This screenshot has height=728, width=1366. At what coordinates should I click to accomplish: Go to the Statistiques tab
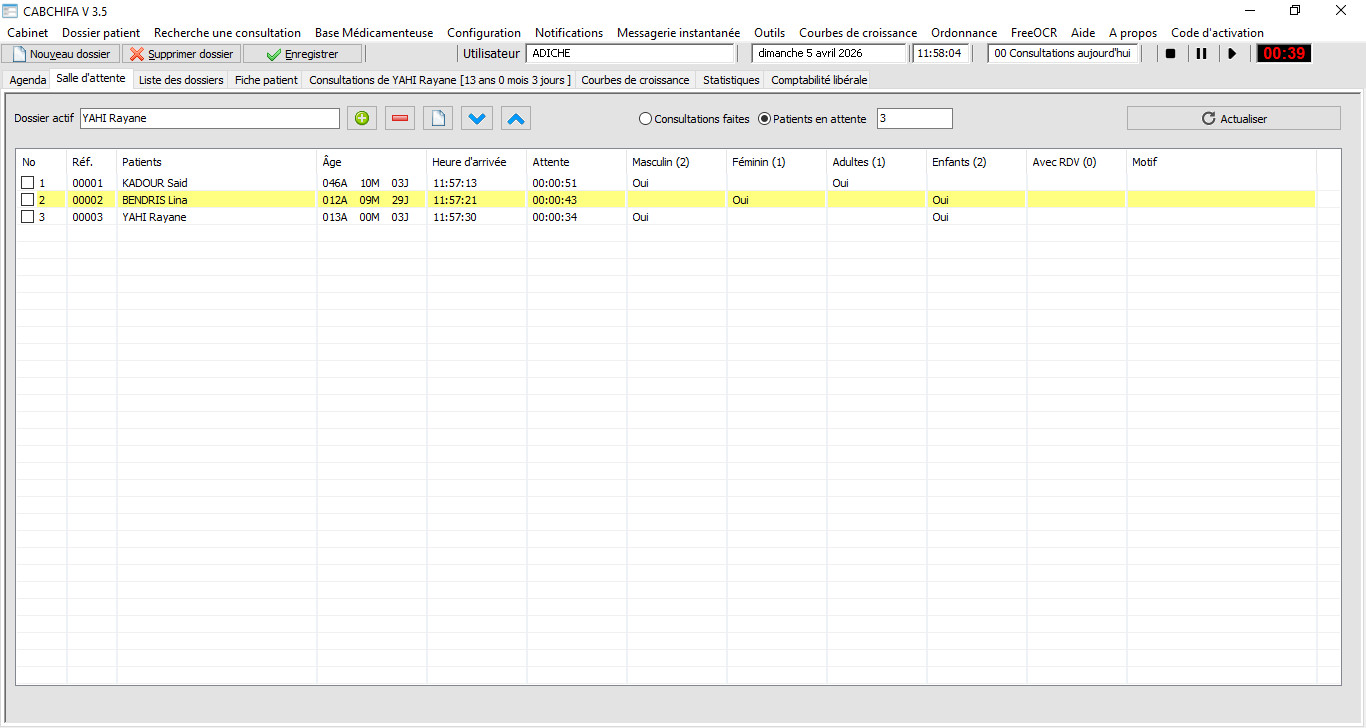(x=731, y=80)
